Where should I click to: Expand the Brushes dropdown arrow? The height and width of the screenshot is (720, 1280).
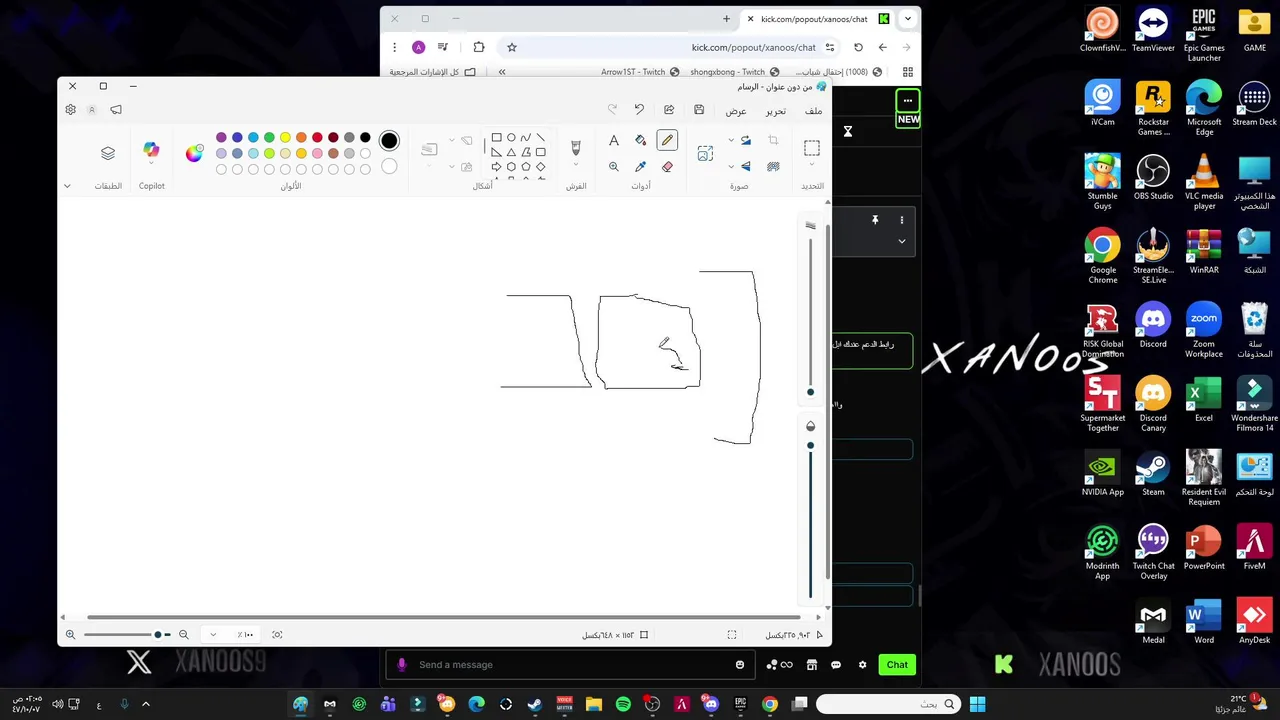tap(576, 166)
